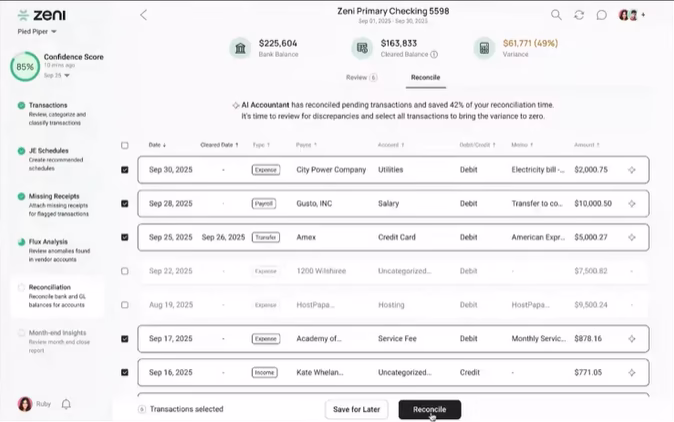Click AI sparkle on City Power Company row
The image size is (674, 422).
(x=631, y=170)
